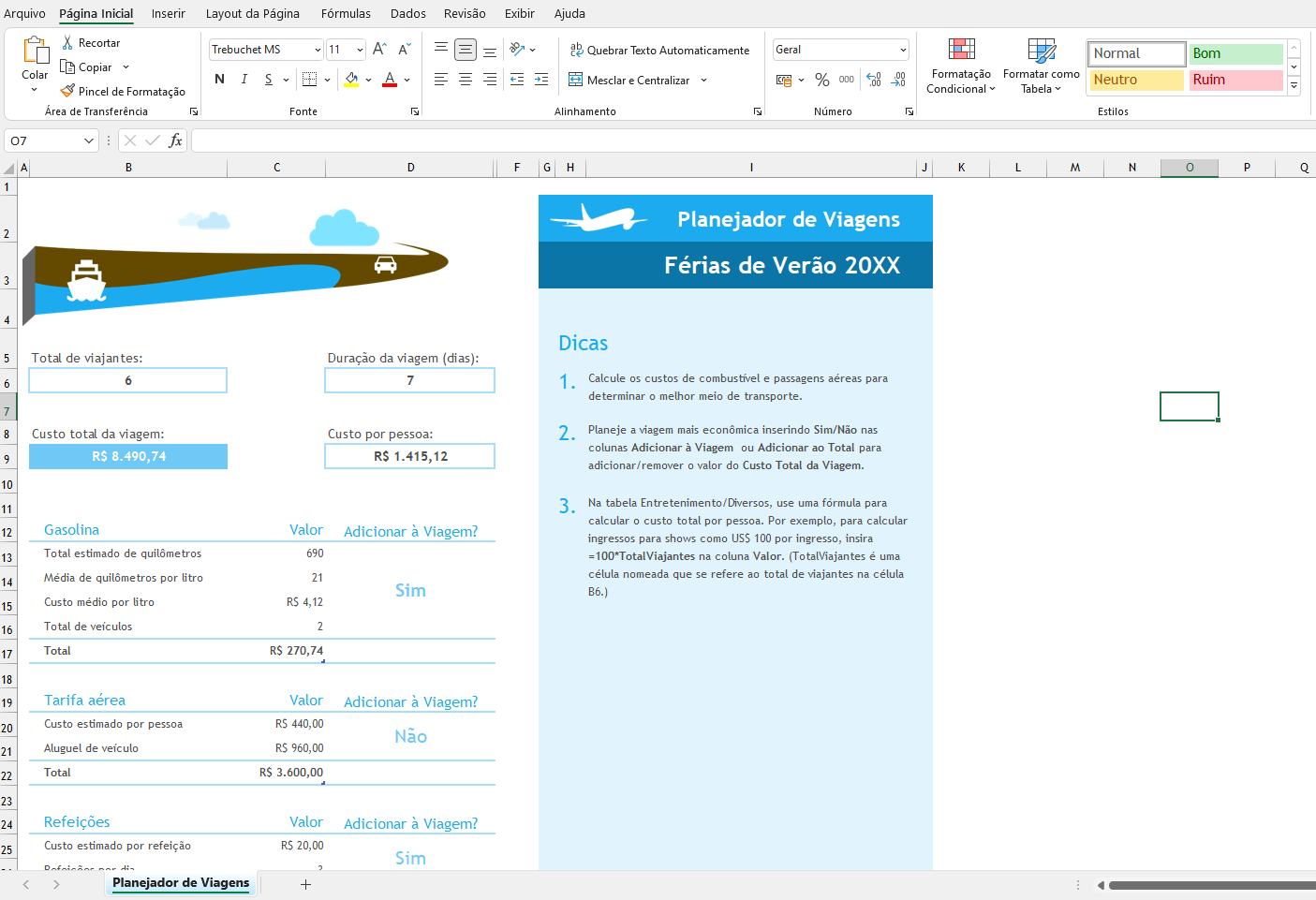Screen dimensions: 1316x900
Task: Click the yellow fill color button
Action: coord(351,80)
